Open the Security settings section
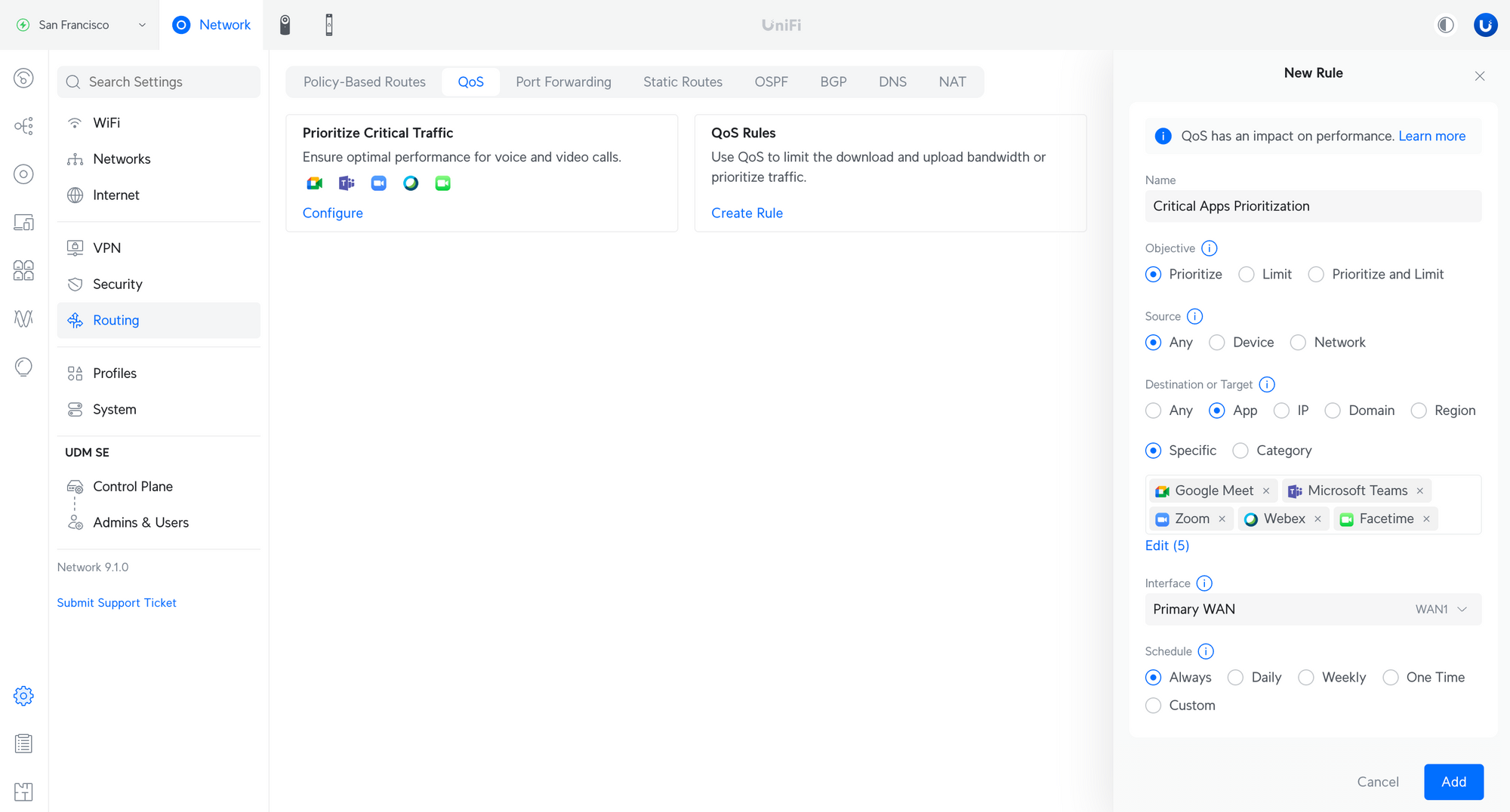This screenshot has height=812, width=1510. pos(117,284)
